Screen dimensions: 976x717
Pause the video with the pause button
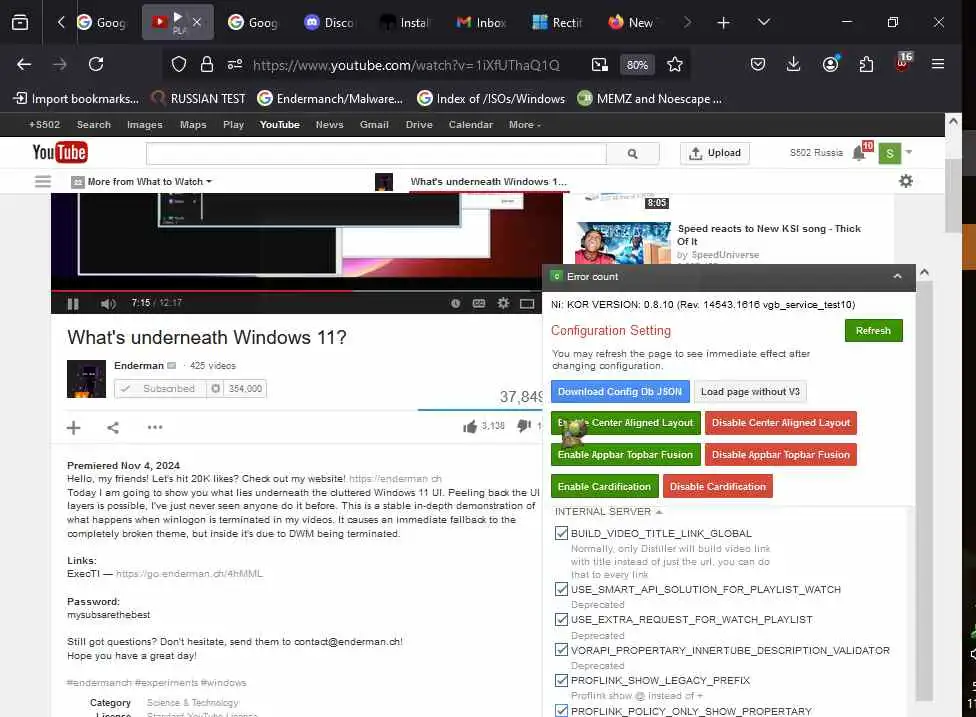coord(73,304)
